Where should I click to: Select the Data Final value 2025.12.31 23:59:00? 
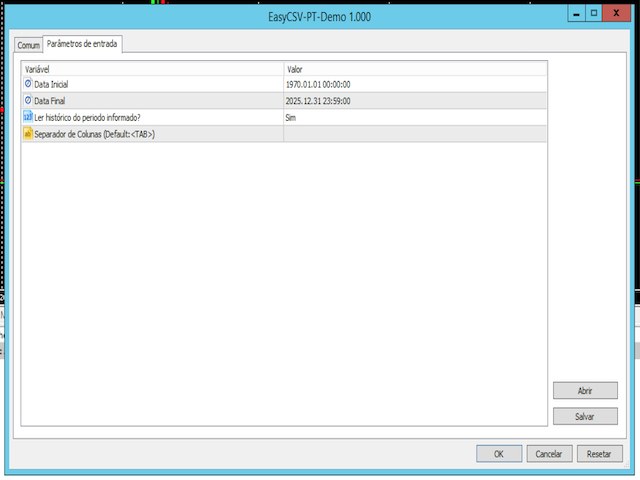tap(318, 101)
